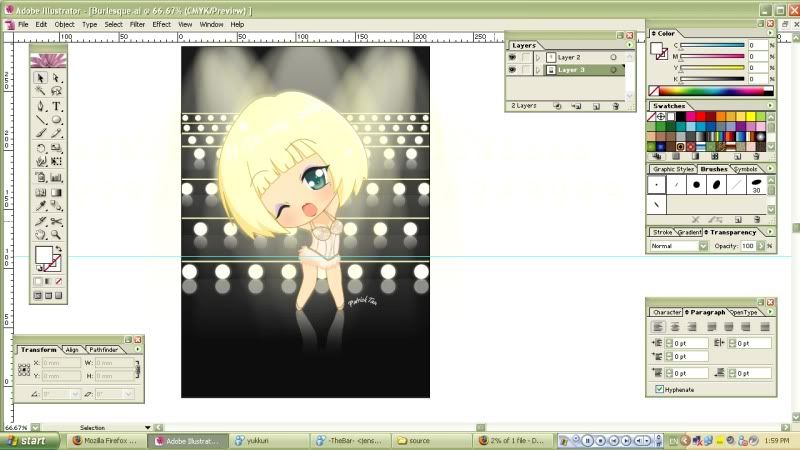Image resolution: width=800 pixels, height=450 pixels.
Task: Select the Scissors tool
Action: click(x=57, y=220)
